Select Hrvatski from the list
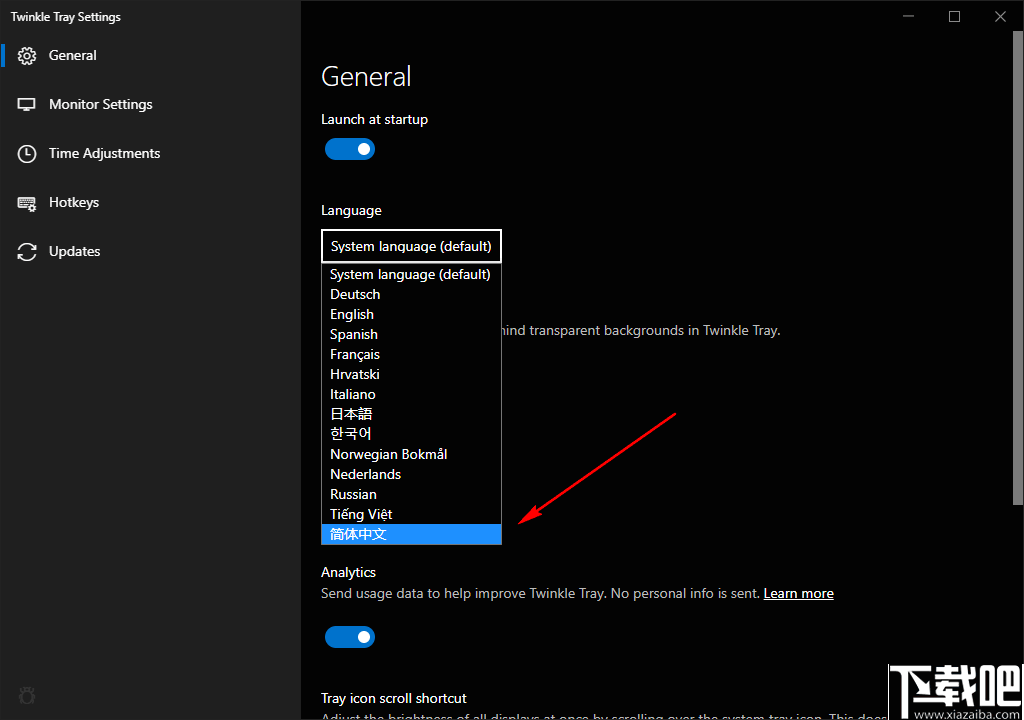 [x=411, y=374]
